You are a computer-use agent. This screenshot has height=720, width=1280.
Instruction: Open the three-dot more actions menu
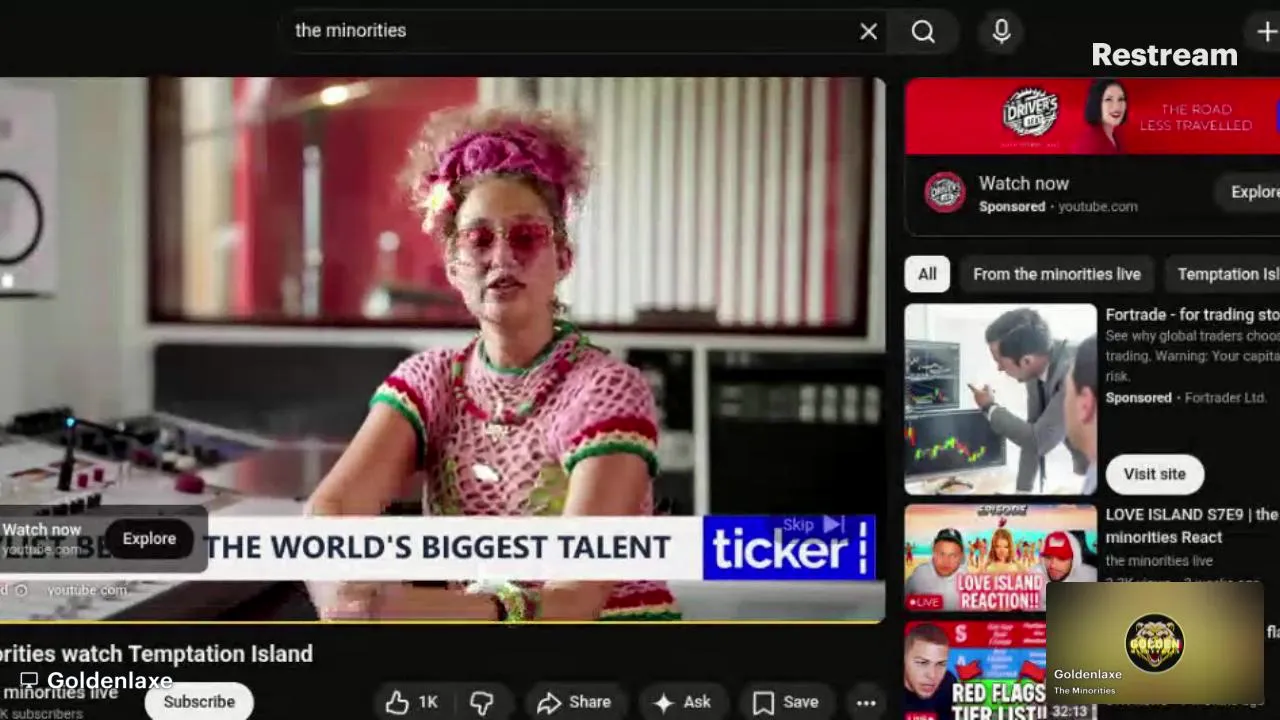tap(866, 703)
